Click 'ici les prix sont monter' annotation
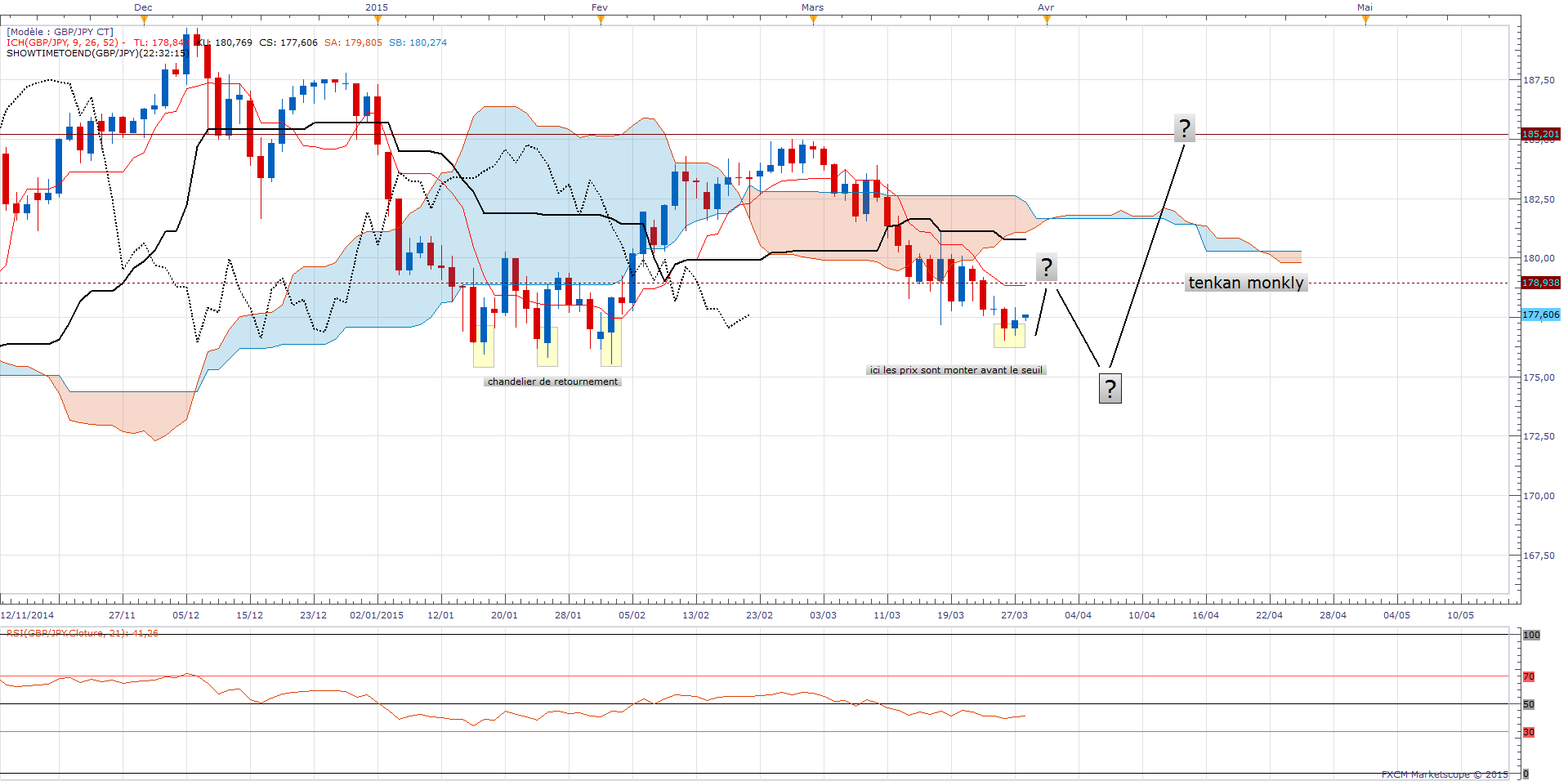 [955, 370]
